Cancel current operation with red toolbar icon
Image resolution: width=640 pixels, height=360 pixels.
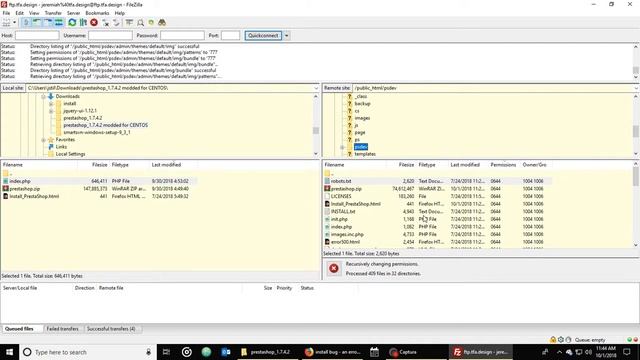94,22
